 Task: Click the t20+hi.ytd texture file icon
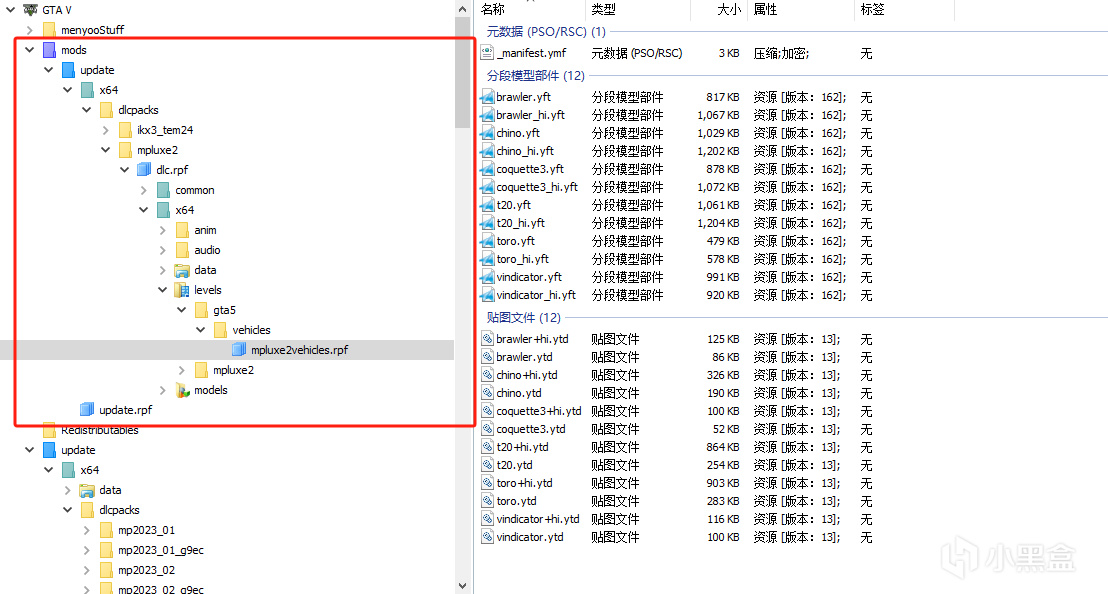click(x=488, y=446)
